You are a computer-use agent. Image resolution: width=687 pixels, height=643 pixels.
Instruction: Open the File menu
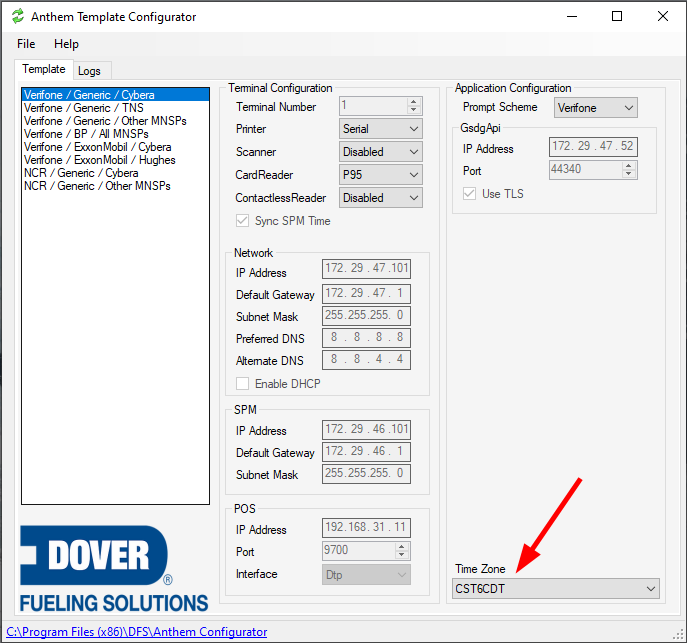(x=26, y=44)
